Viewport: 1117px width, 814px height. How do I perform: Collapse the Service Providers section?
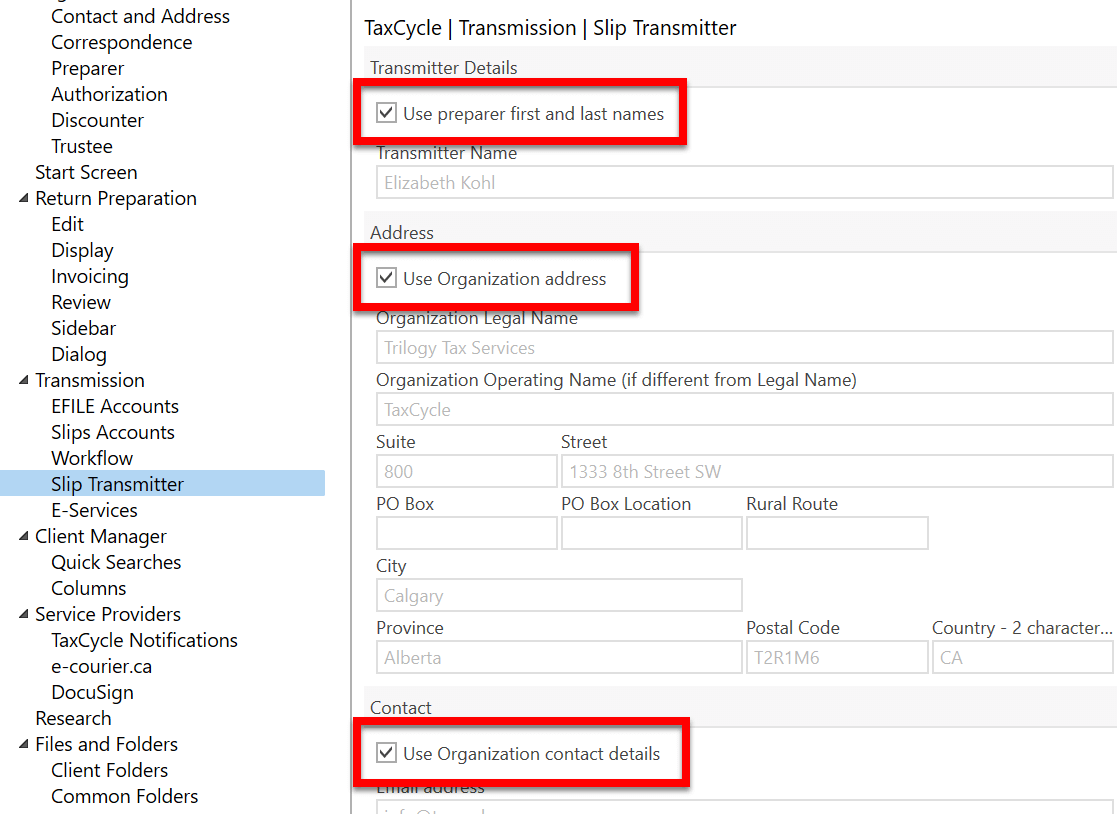click(24, 614)
